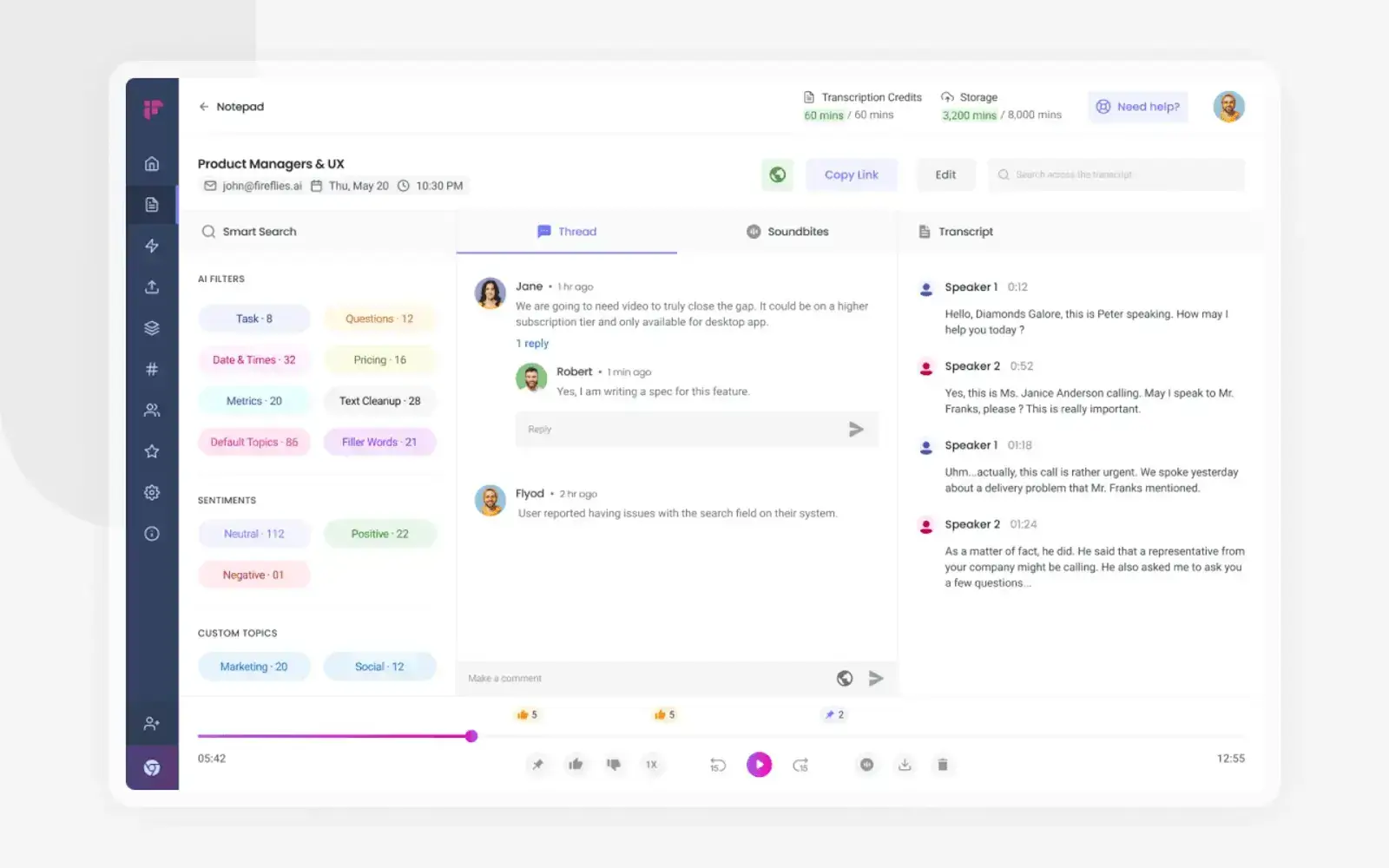This screenshot has height=868, width=1389.
Task: Toggle the Text Cleanup · 28 filter
Action: click(379, 401)
